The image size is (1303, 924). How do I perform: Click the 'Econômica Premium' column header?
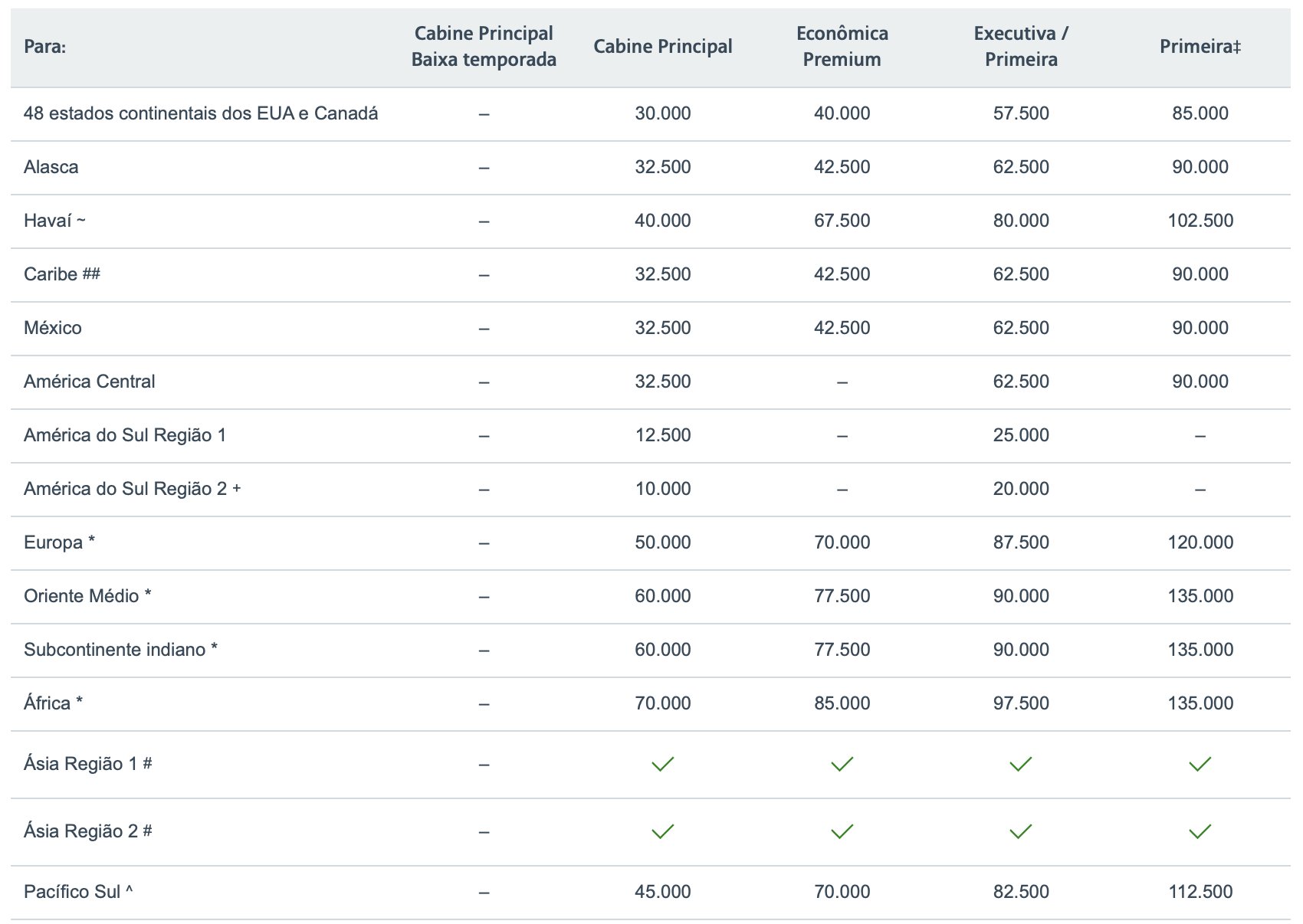842,47
